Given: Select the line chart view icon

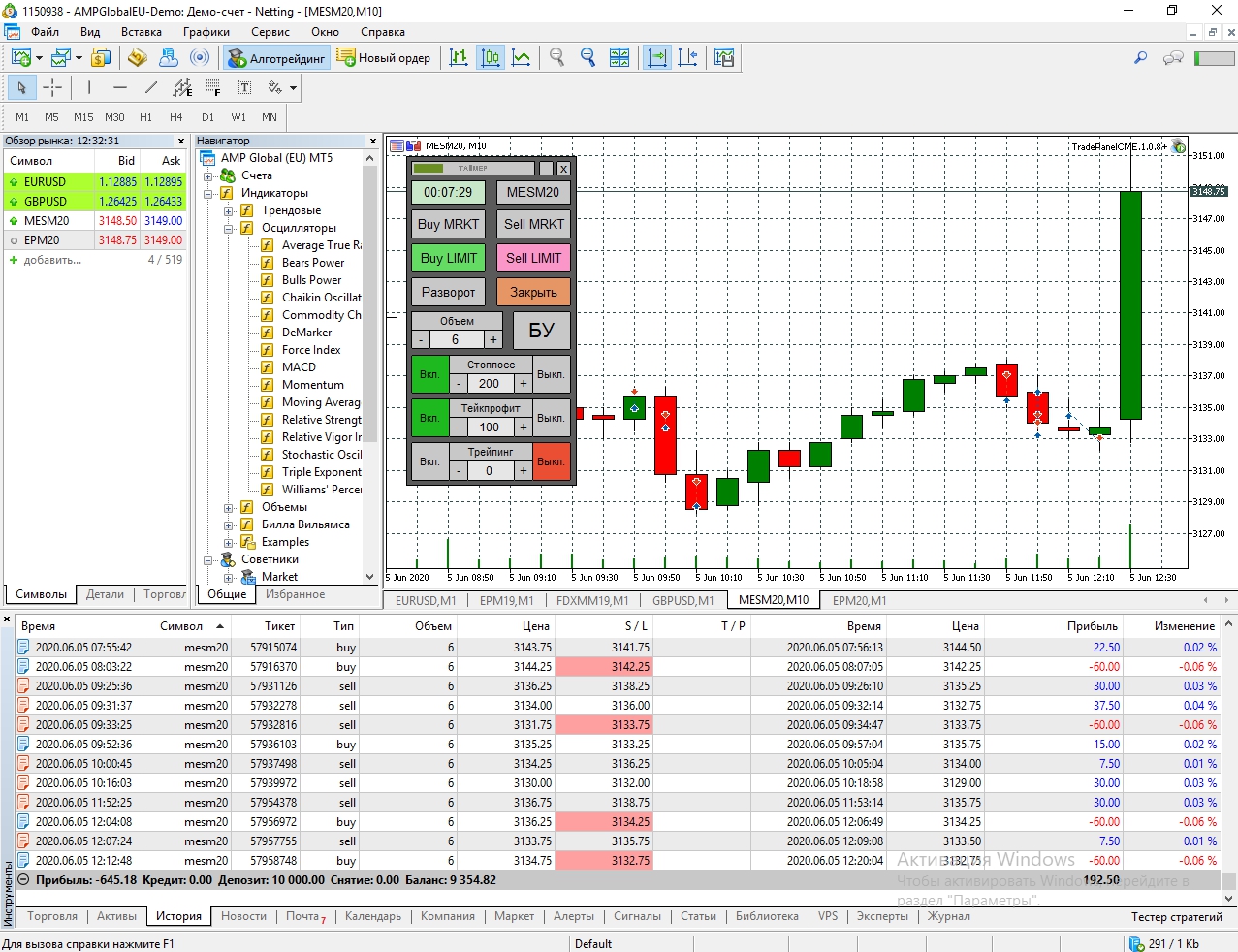Looking at the screenshot, I should [x=522, y=58].
